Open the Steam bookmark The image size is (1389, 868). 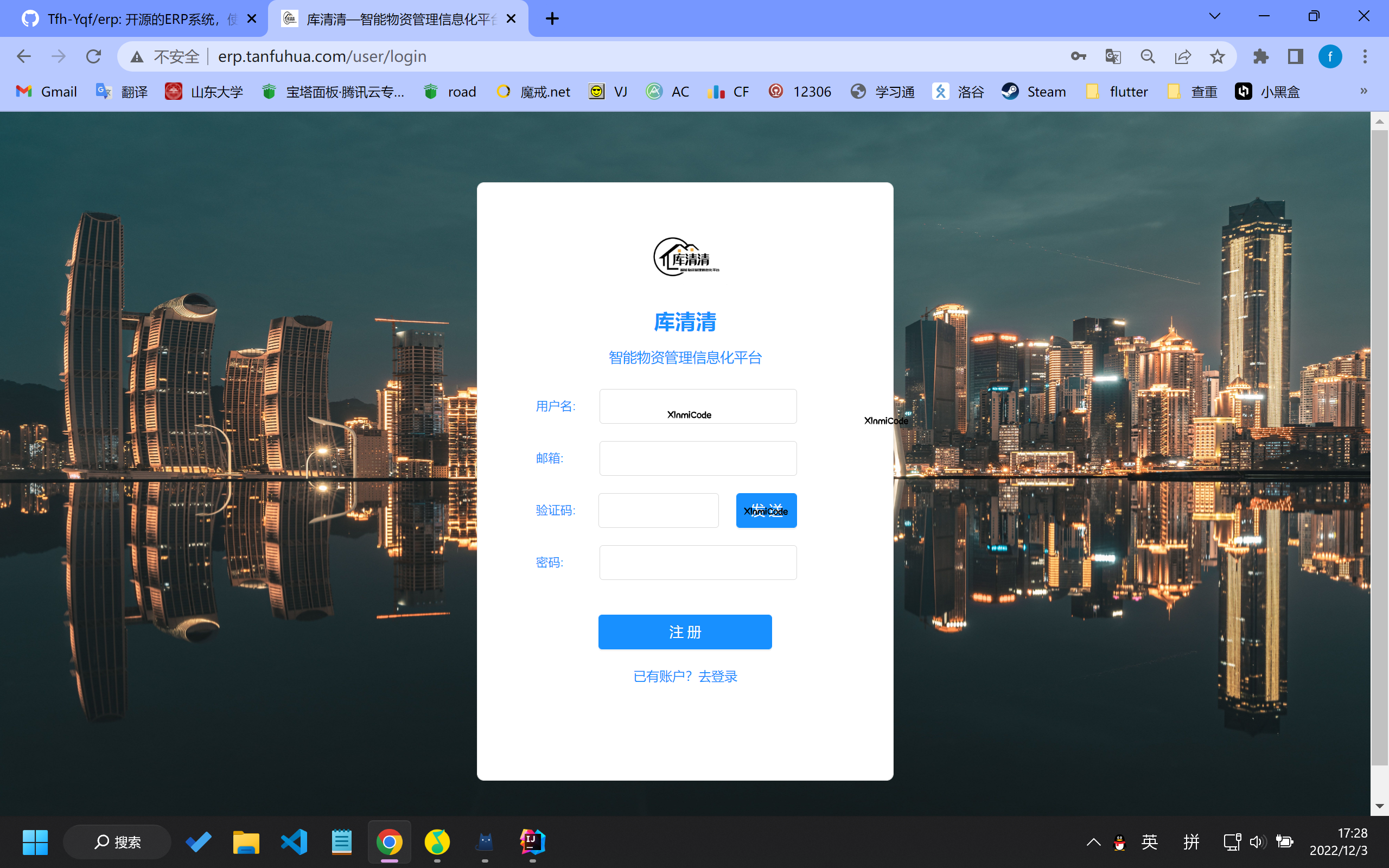1033,91
